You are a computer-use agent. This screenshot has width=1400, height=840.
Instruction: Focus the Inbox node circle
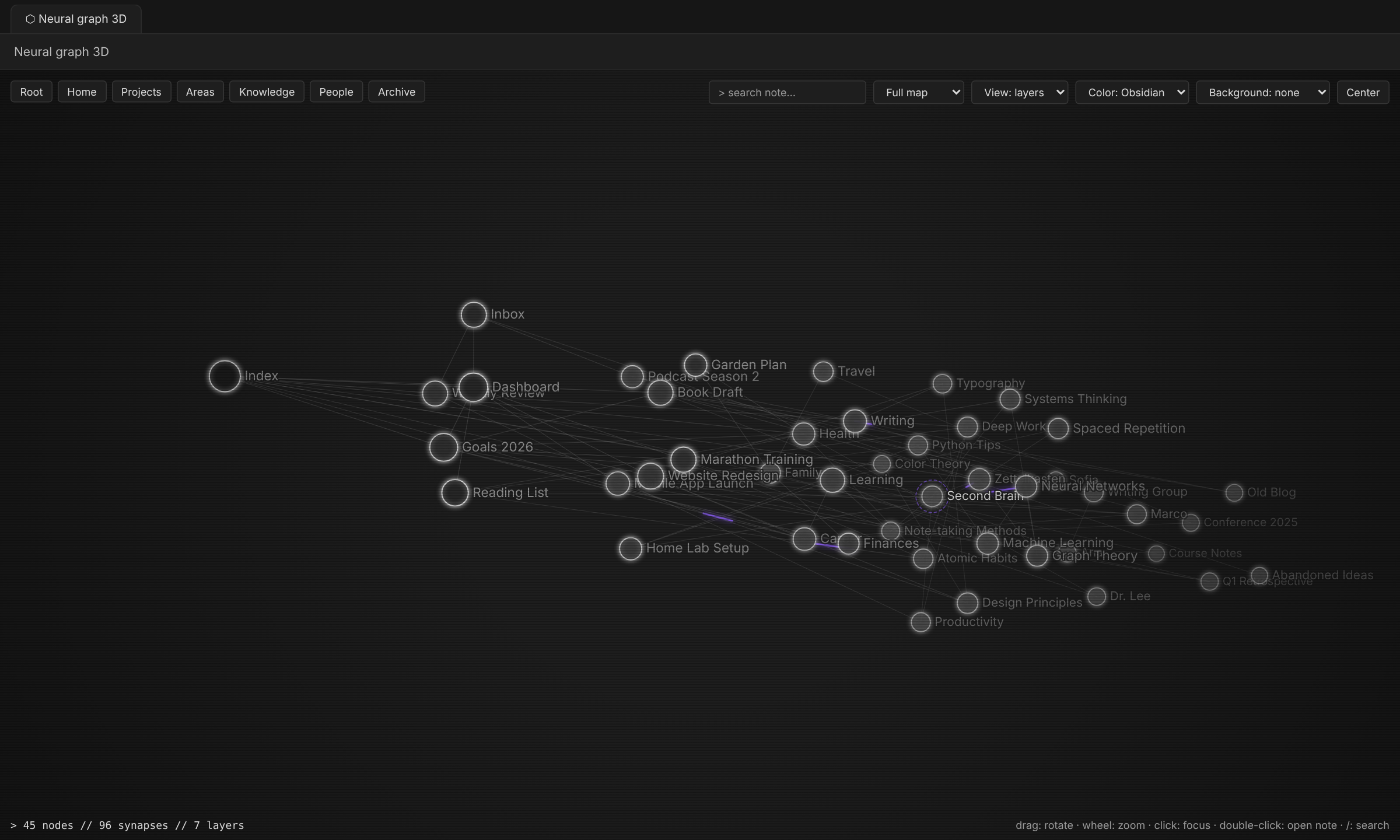pos(474,315)
